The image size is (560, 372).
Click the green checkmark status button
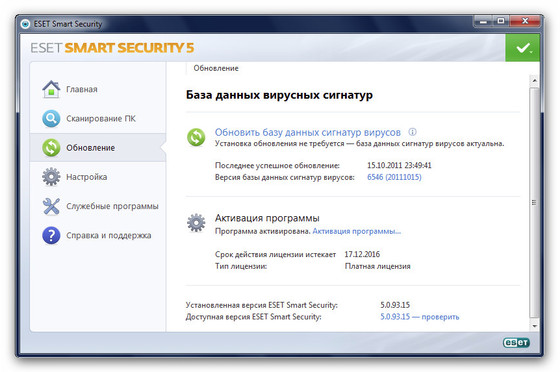pos(522,48)
